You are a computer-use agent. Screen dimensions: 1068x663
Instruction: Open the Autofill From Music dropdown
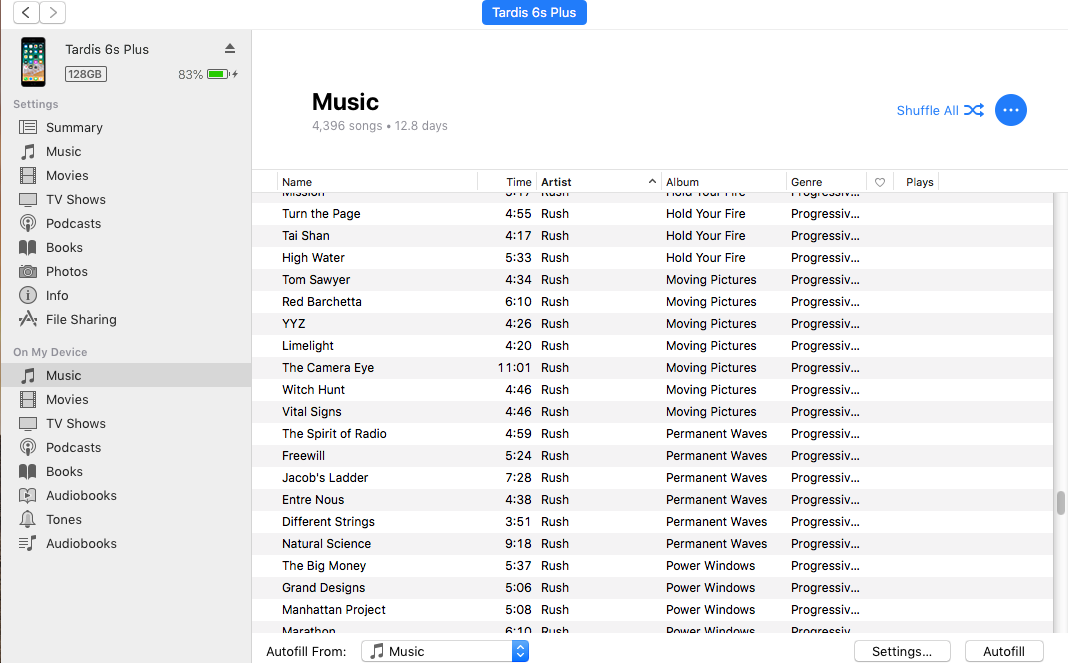pos(445,651)
